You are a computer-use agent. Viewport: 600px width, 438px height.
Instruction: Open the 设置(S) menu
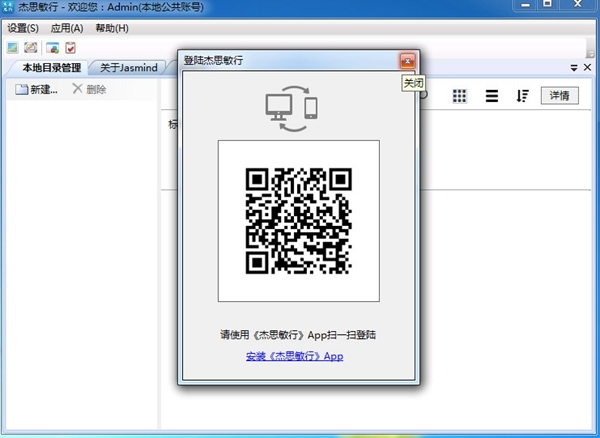coord(23,28)
